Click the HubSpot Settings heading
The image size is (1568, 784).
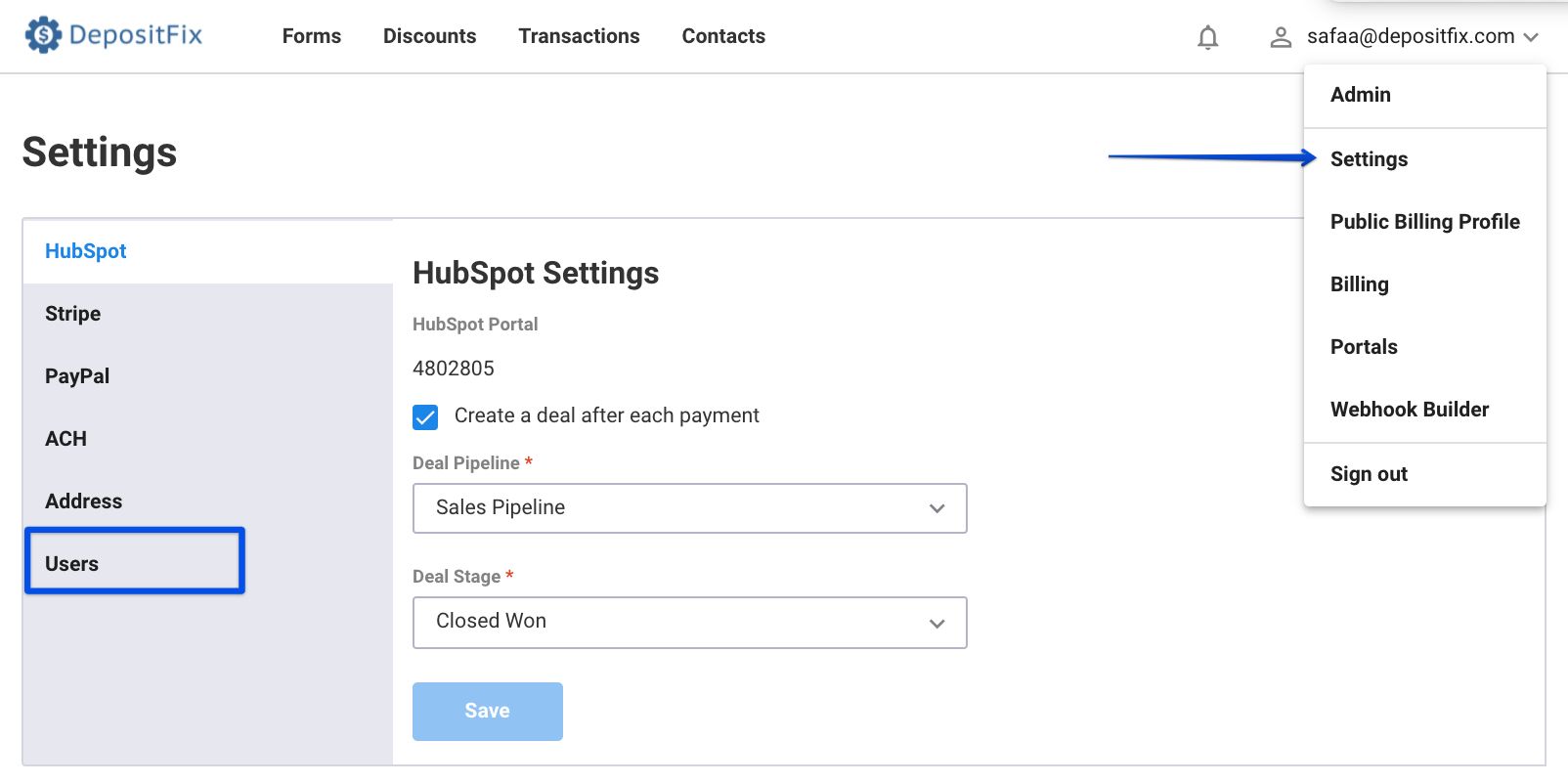pos(536,273)
